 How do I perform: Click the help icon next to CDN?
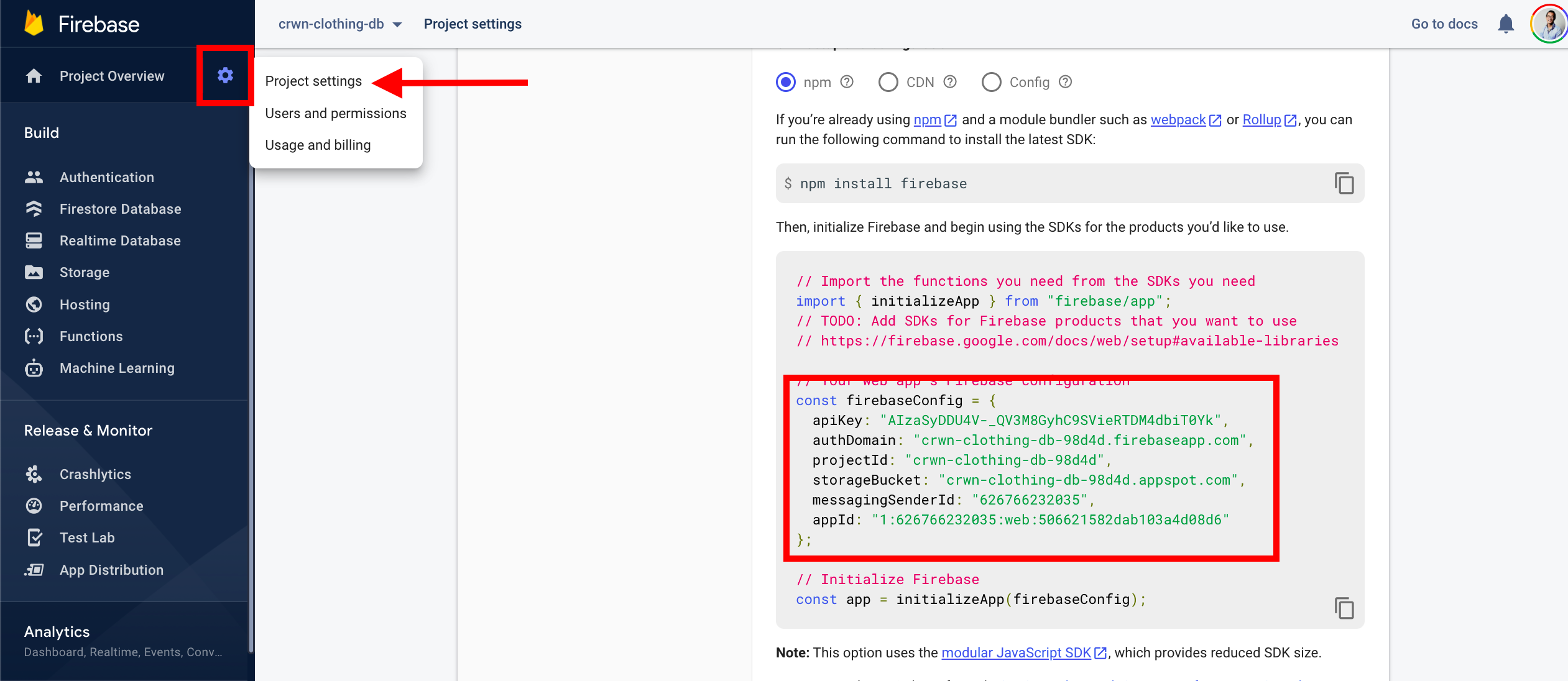click(950, 82)
